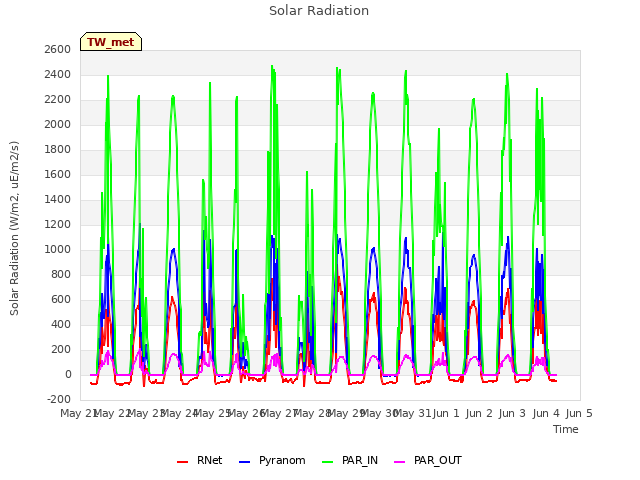640x480 pixels.
Task: Click the Jun 3 x-axis date label
Action: pos(513,413)
